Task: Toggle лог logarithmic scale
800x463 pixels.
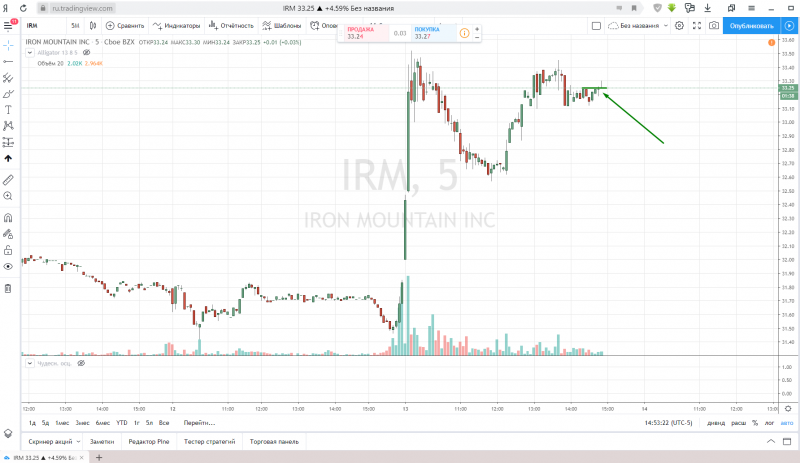Action: point(769,423)
